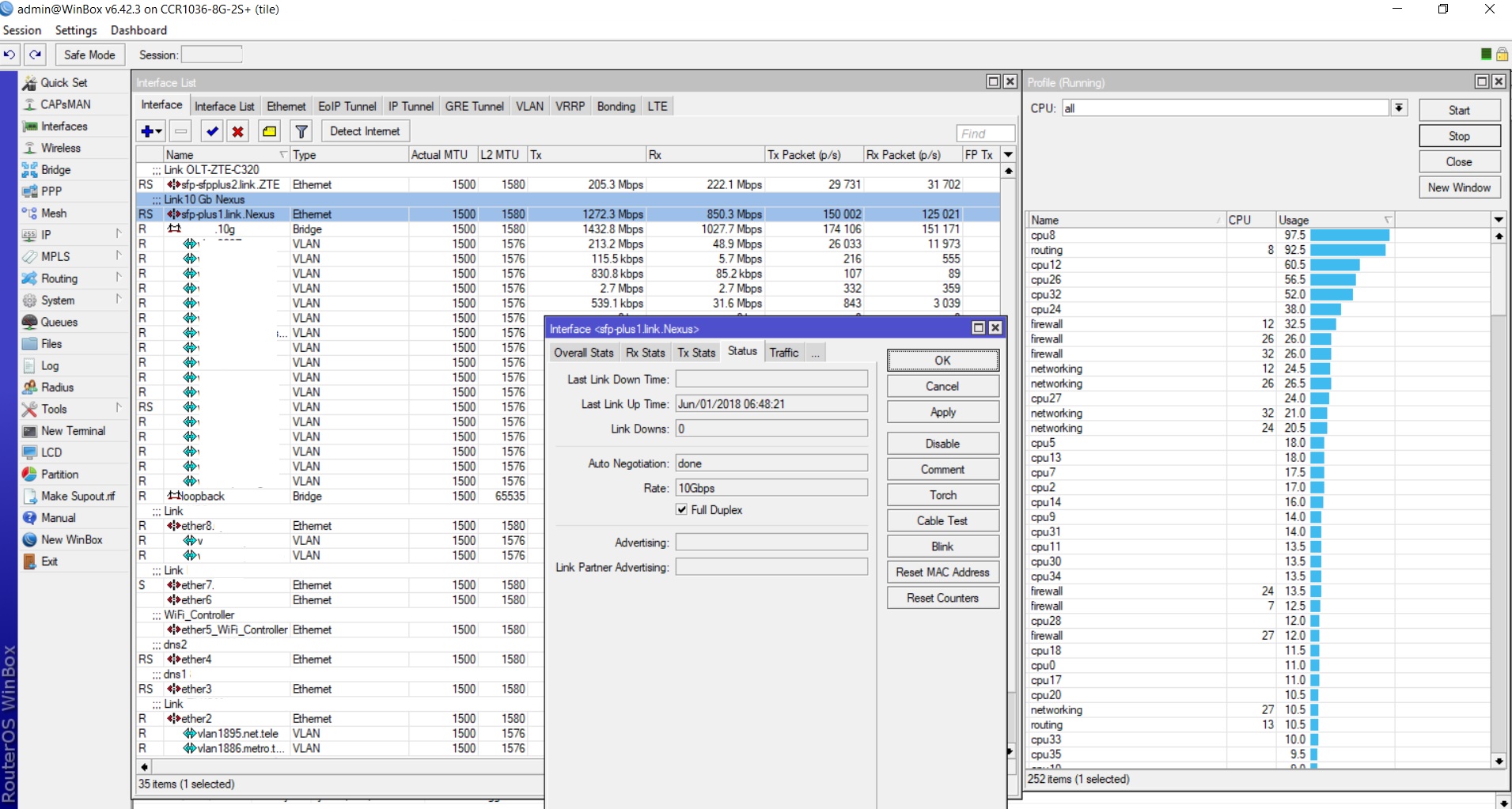Toggle the Full Duplex checkbox
The height and width of the screenshot is (809, 1512).
pyautogui.click(x=681, y=510)
